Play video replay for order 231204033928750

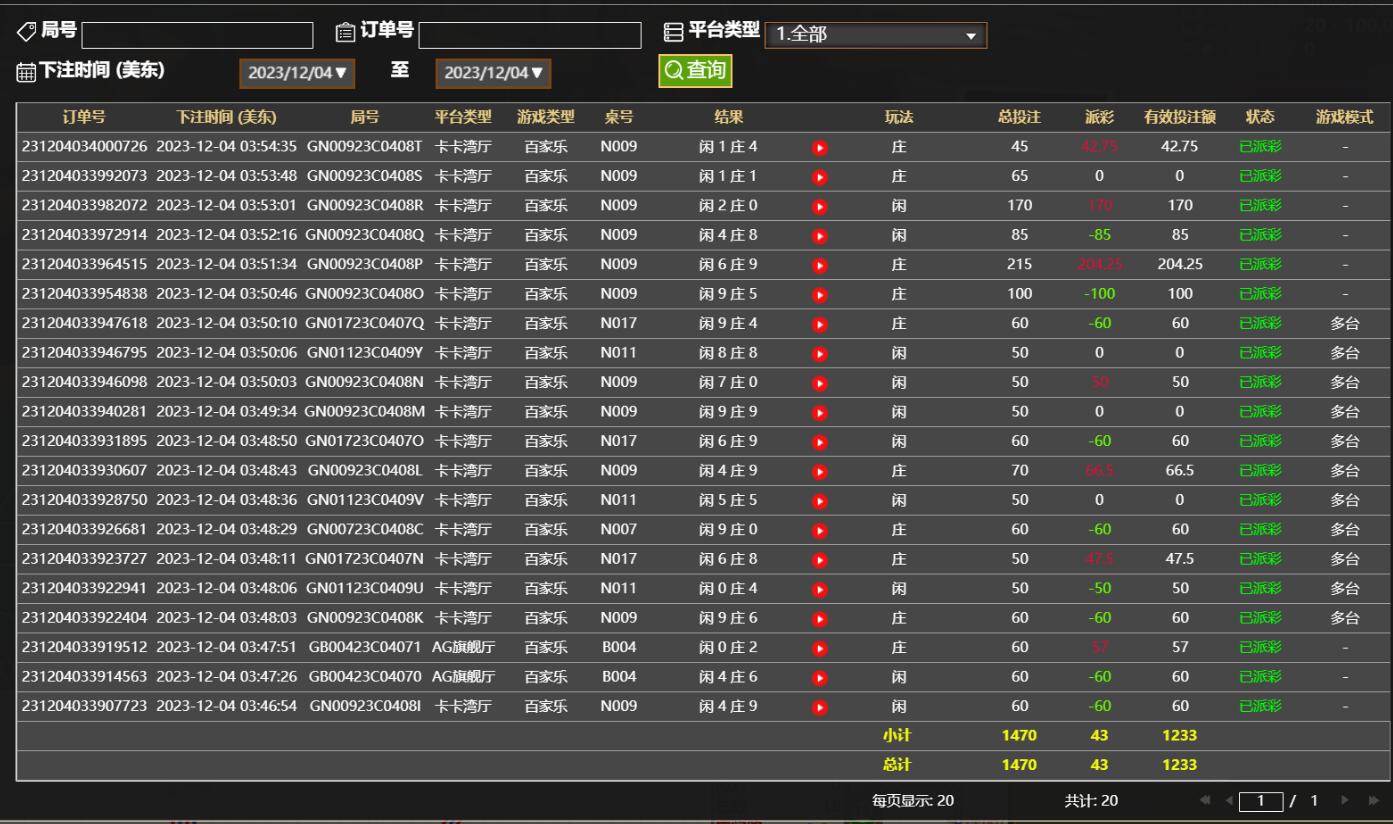pos(820,500)
